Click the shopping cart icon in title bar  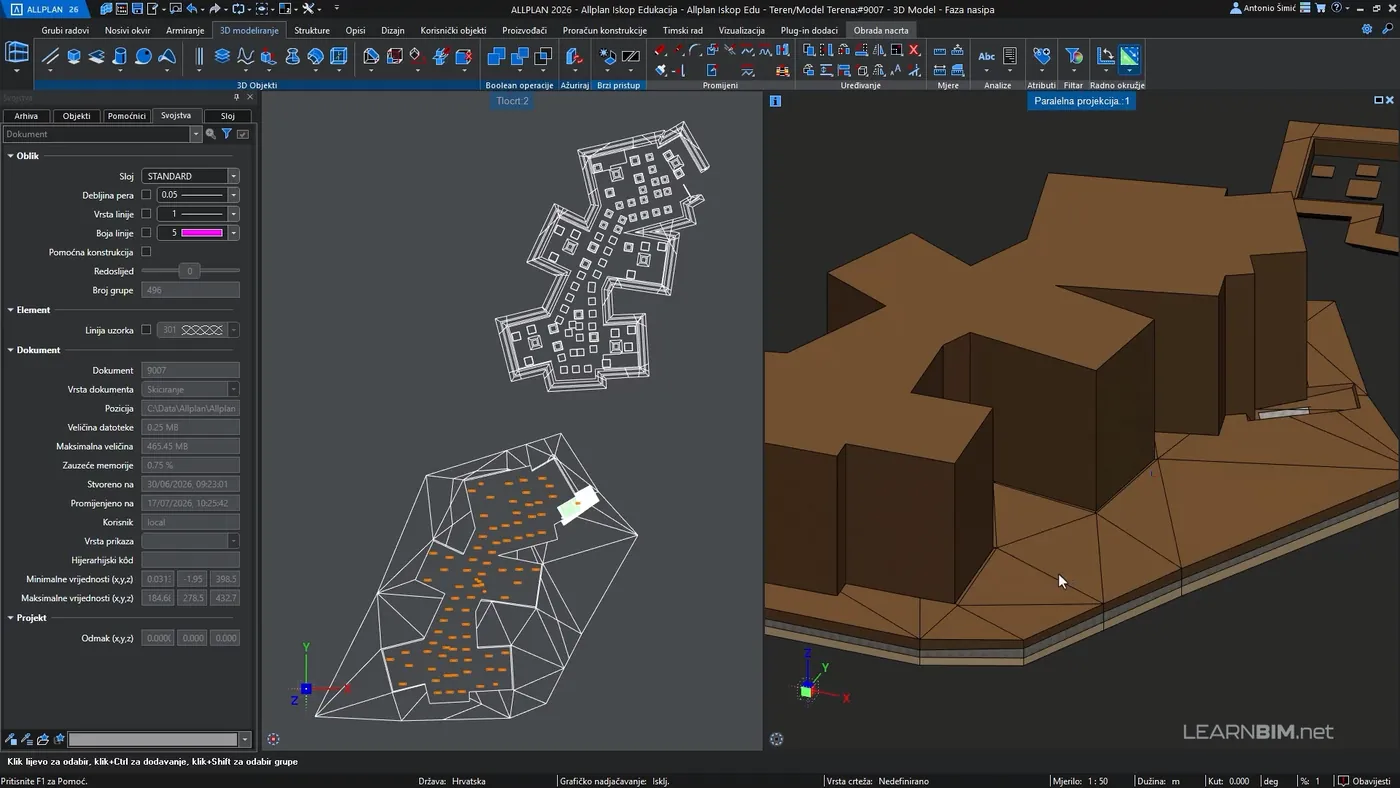(1320, 8)
